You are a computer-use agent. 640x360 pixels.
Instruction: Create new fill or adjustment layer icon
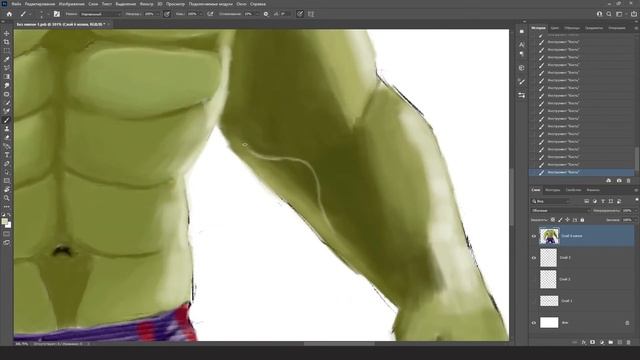[x=602, y=342]
